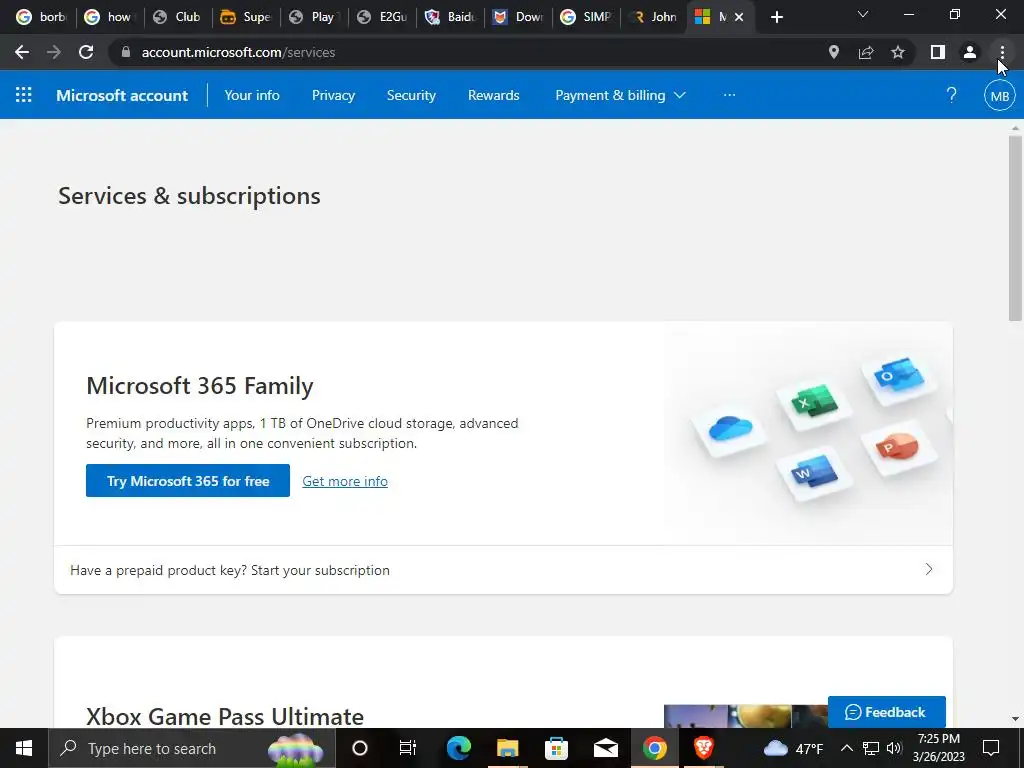
Task: Open Cortana circle icon on taskbar
Action: (360, 748)
